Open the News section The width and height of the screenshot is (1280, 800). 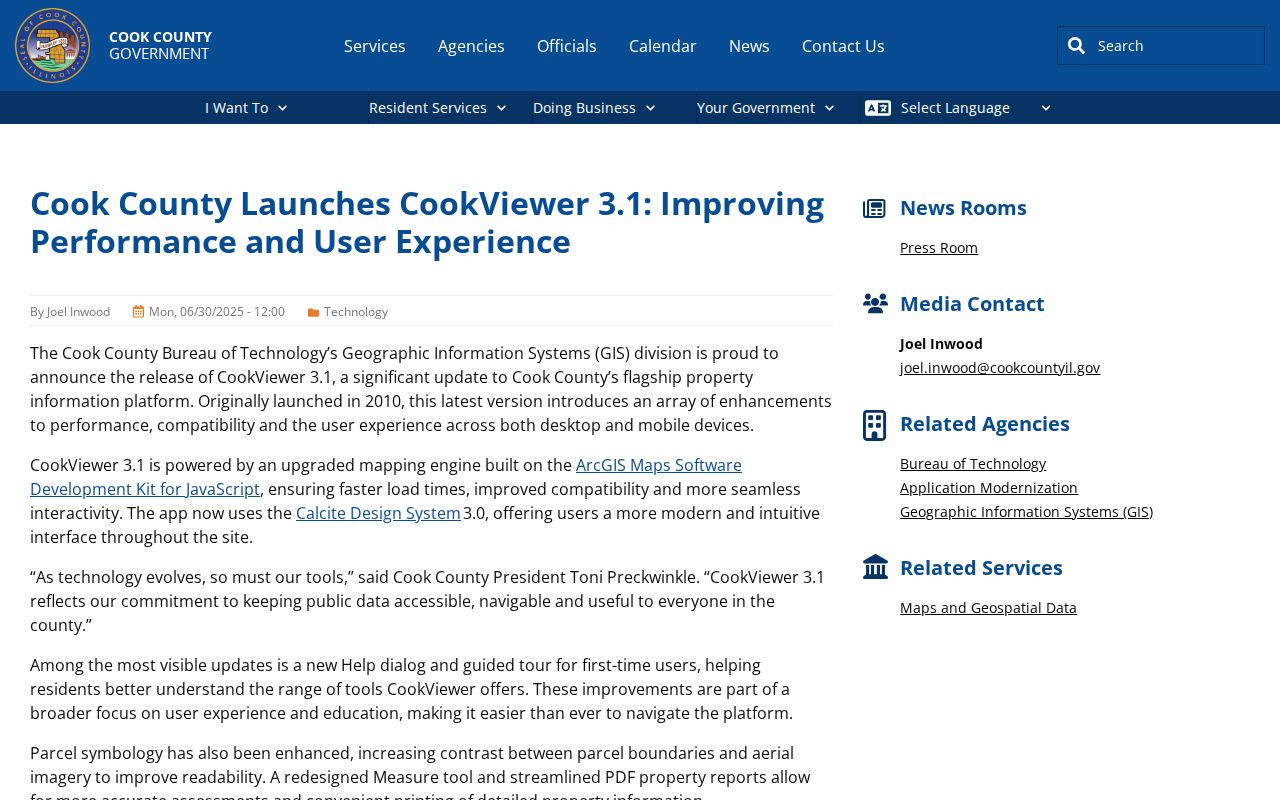pos(749,46)
